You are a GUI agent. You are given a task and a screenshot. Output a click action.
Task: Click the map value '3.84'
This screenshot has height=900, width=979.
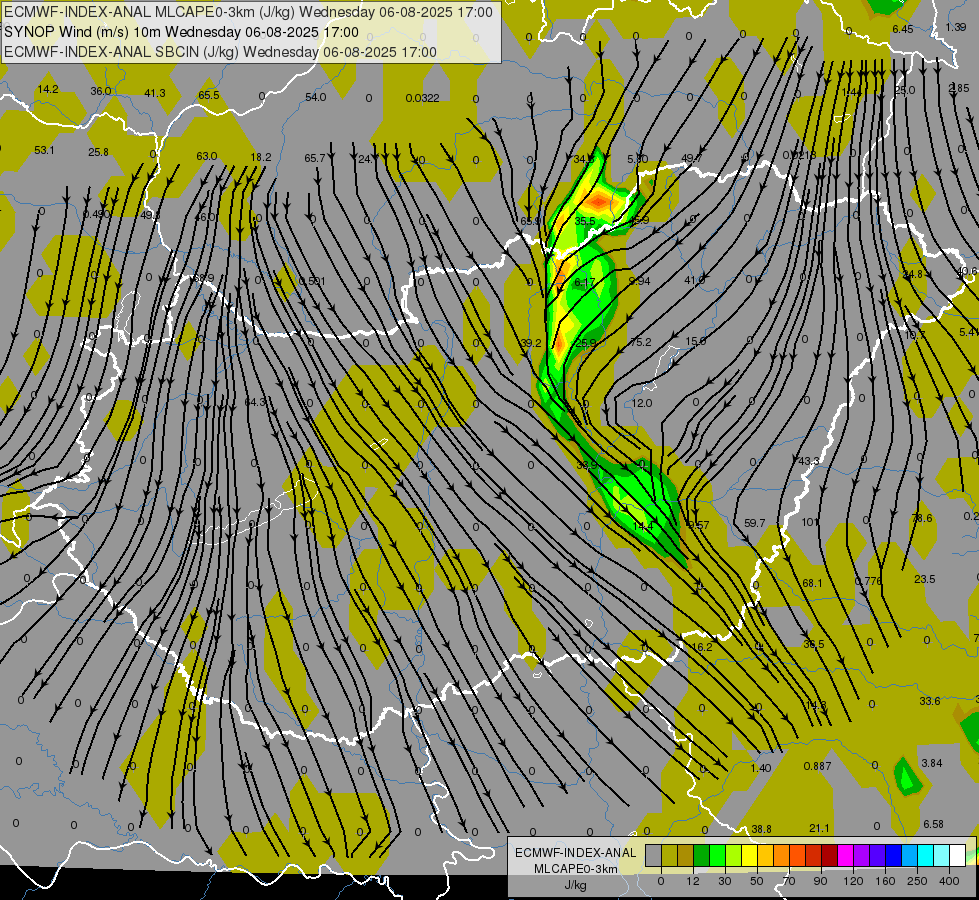[x=932, y=763]
